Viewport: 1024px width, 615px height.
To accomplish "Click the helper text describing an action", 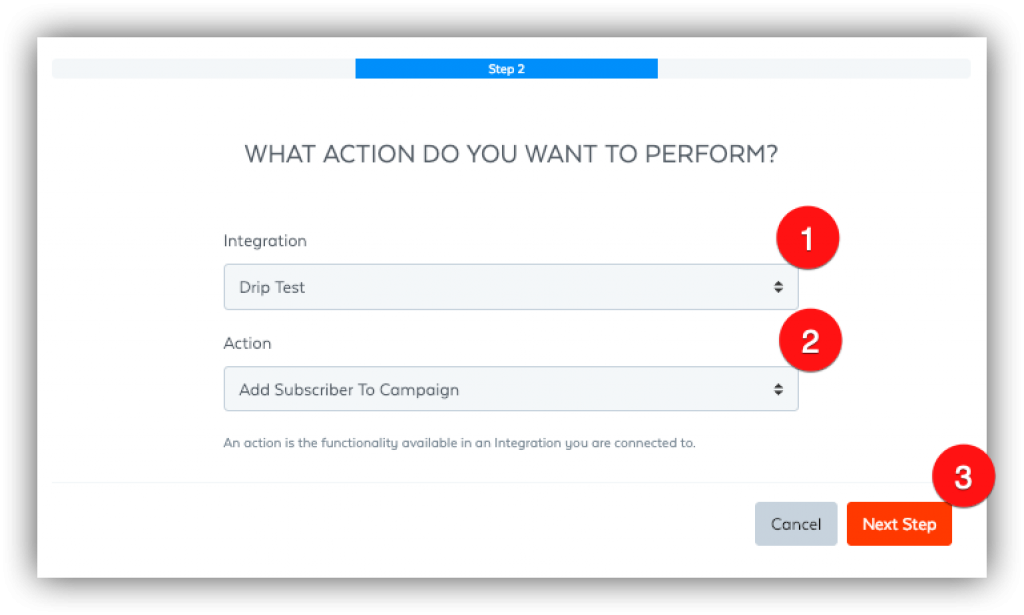I will 459,442.
